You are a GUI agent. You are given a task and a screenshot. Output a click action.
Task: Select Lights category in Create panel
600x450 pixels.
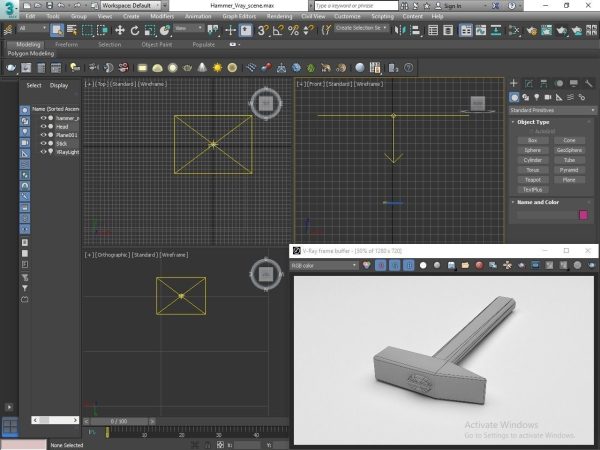pyautogui.click(x=537, y=98)
